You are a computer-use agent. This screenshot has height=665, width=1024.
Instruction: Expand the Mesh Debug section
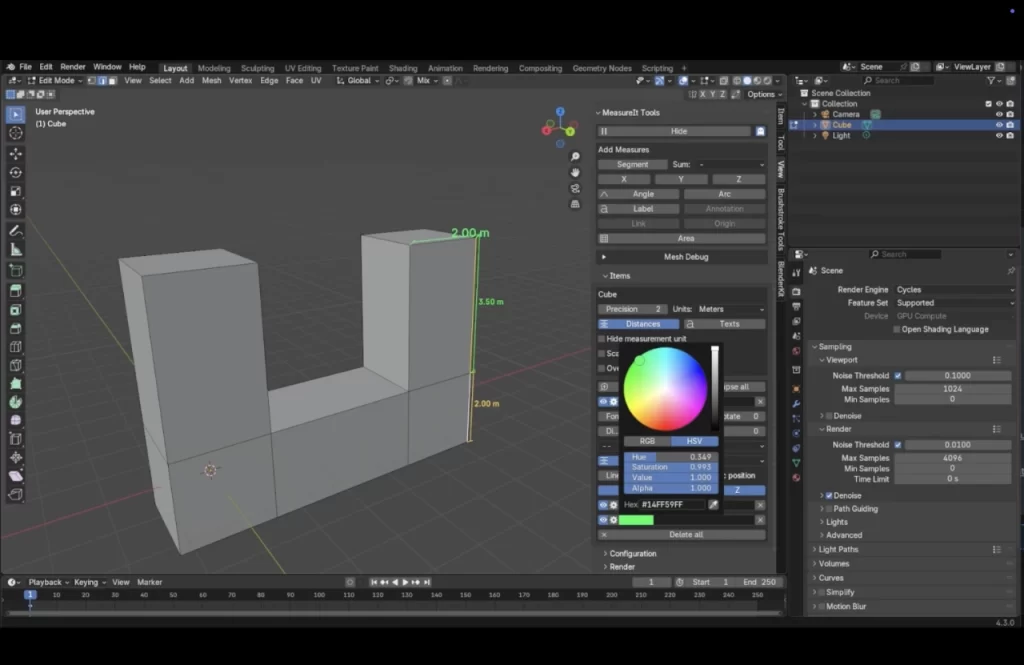[684, 257]
